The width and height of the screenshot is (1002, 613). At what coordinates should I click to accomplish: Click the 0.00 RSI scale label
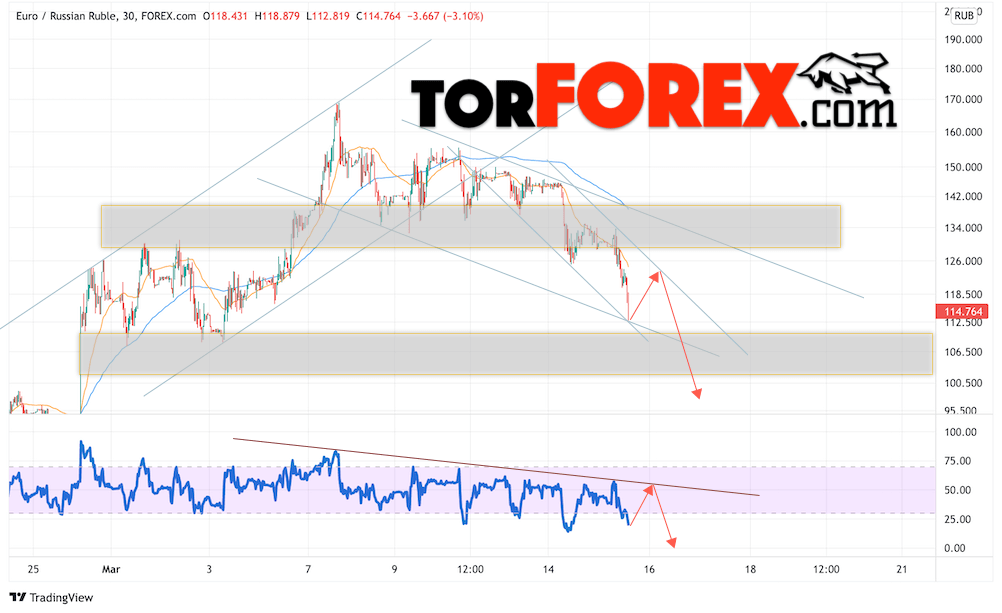(955, 548)
